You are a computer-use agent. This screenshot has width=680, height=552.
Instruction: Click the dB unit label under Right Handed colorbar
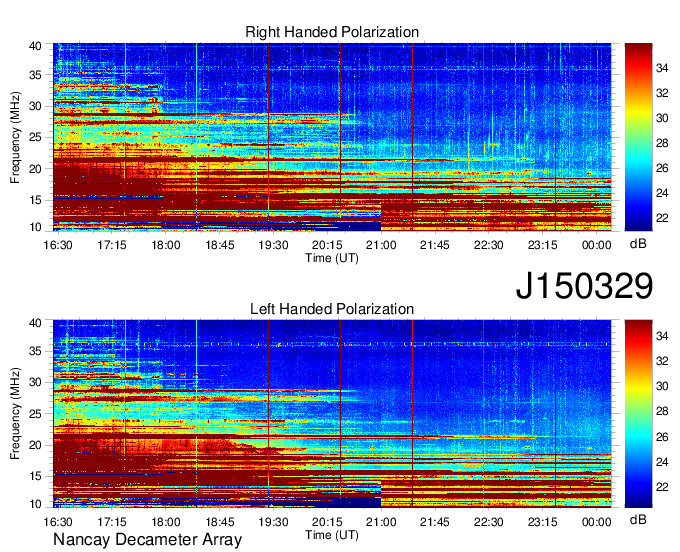tap(638, 244)
